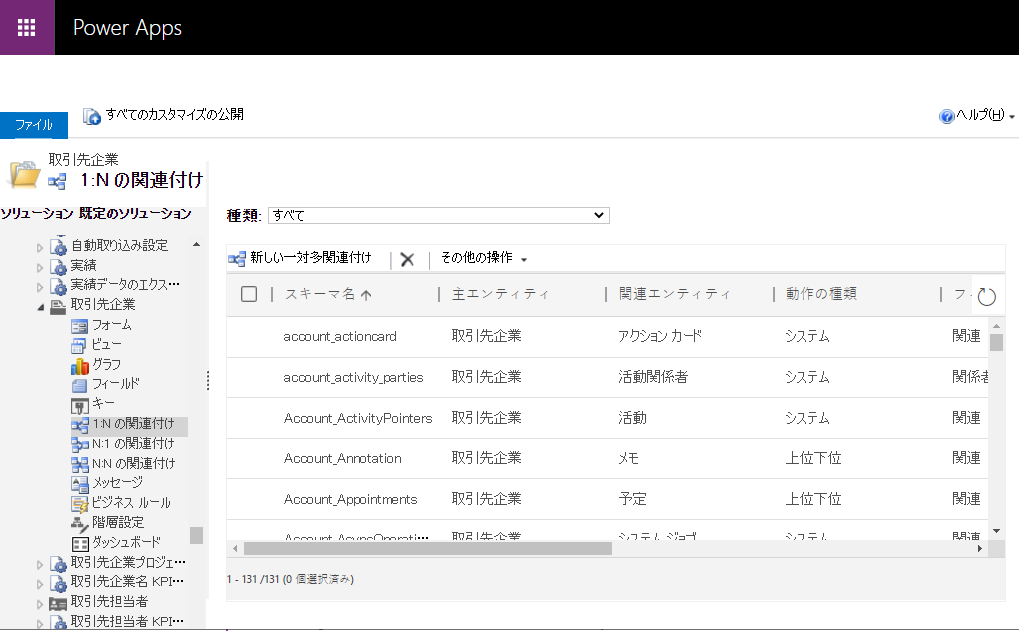Select N:N の関連付け in the tree
The width and height of the screenshot is (1019, 631).
(x=132, y=463)
